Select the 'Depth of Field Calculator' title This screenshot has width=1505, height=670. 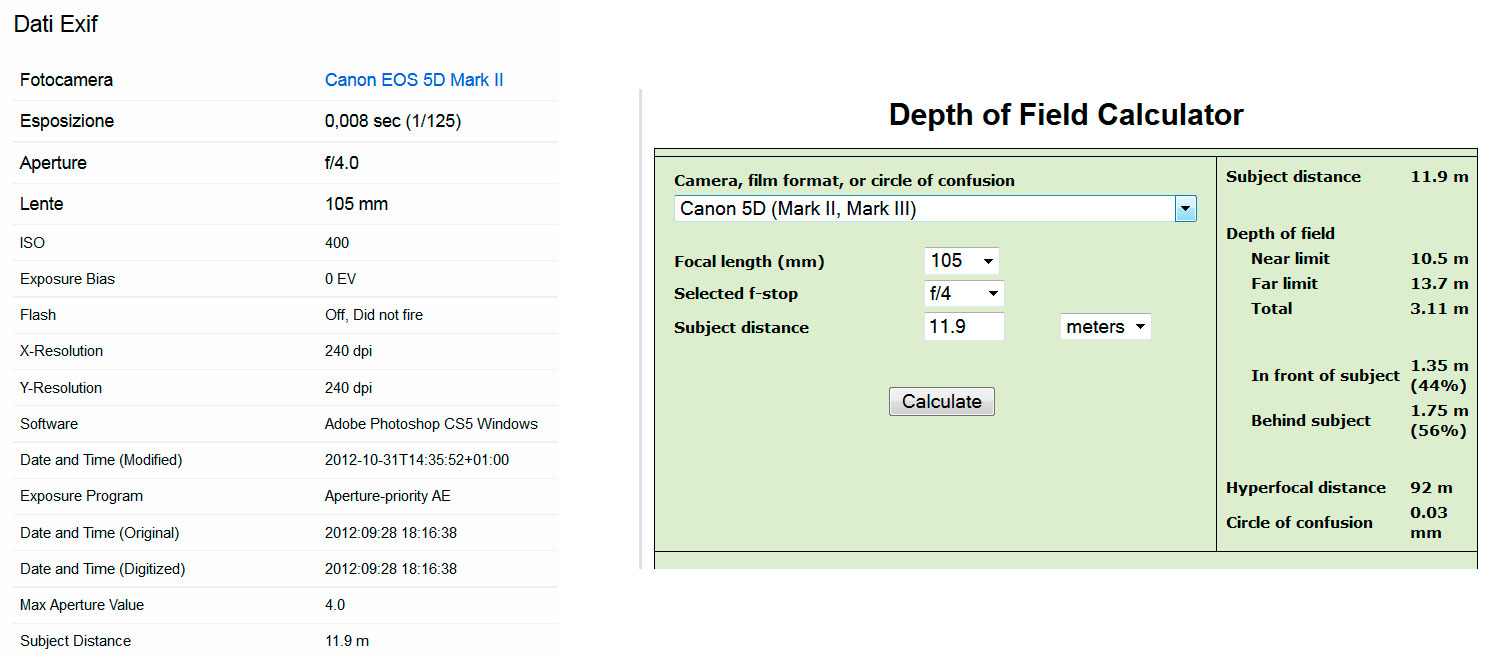[x=1066, y=115]
